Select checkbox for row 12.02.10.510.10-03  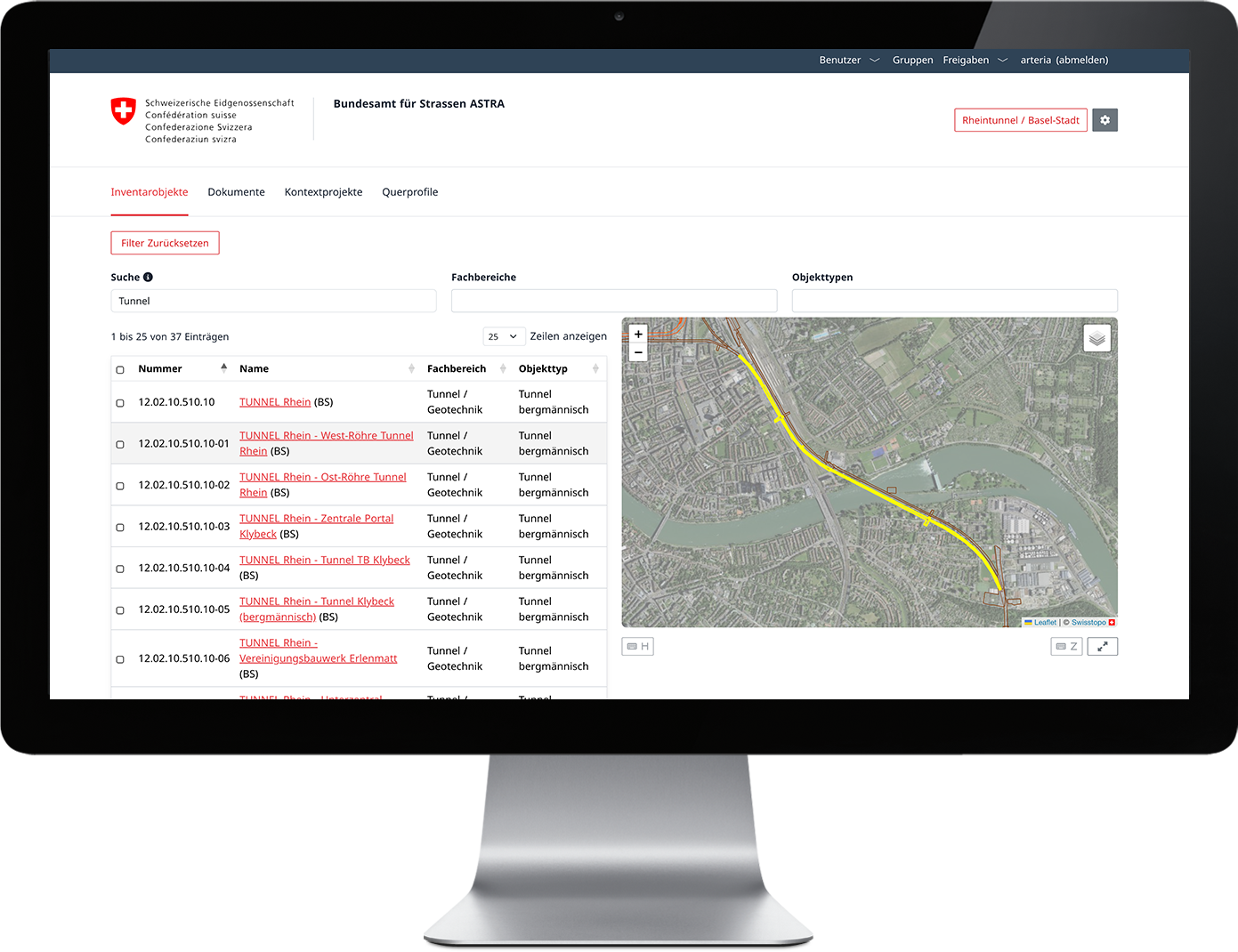120,528
